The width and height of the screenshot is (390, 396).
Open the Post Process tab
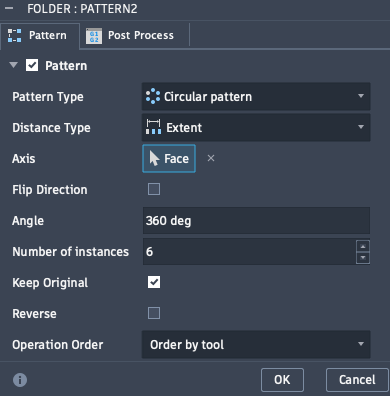(135, 36)
